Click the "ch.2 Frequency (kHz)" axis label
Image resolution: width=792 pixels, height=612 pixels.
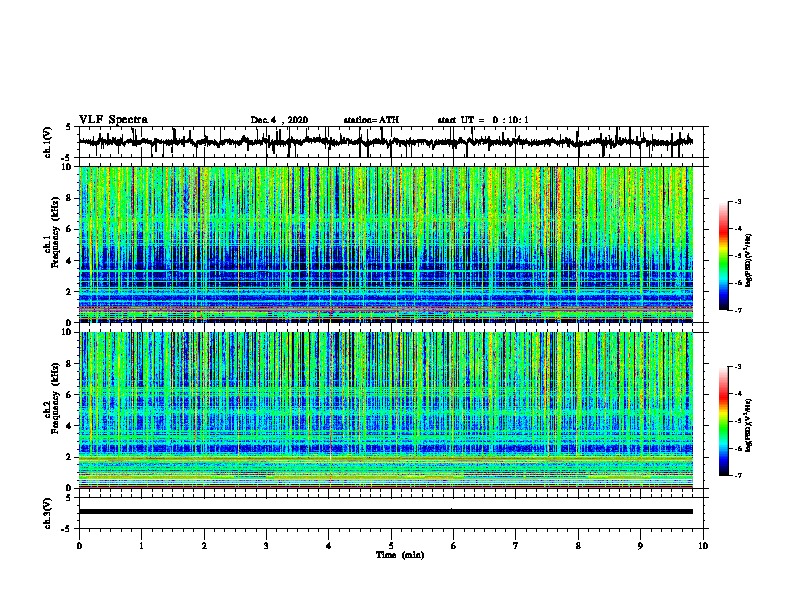pyautogui.click(x=51, y=397)
